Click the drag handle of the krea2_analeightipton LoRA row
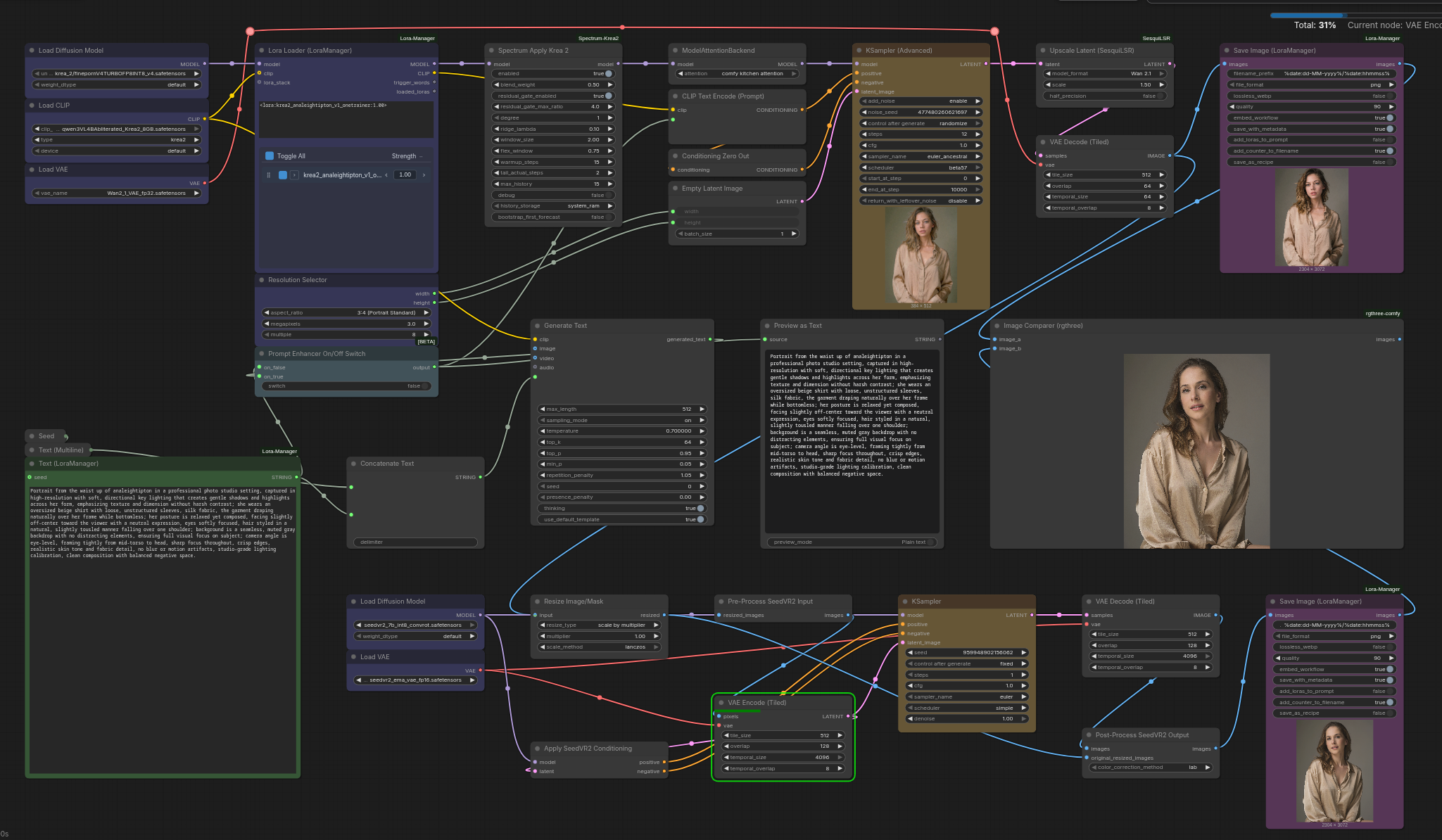Image resolution: width=1442 pixels, height=840 pixels. (x=269, y=175)
